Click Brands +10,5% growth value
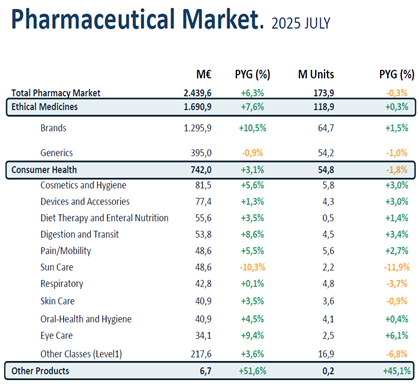 tap(252, 128)
